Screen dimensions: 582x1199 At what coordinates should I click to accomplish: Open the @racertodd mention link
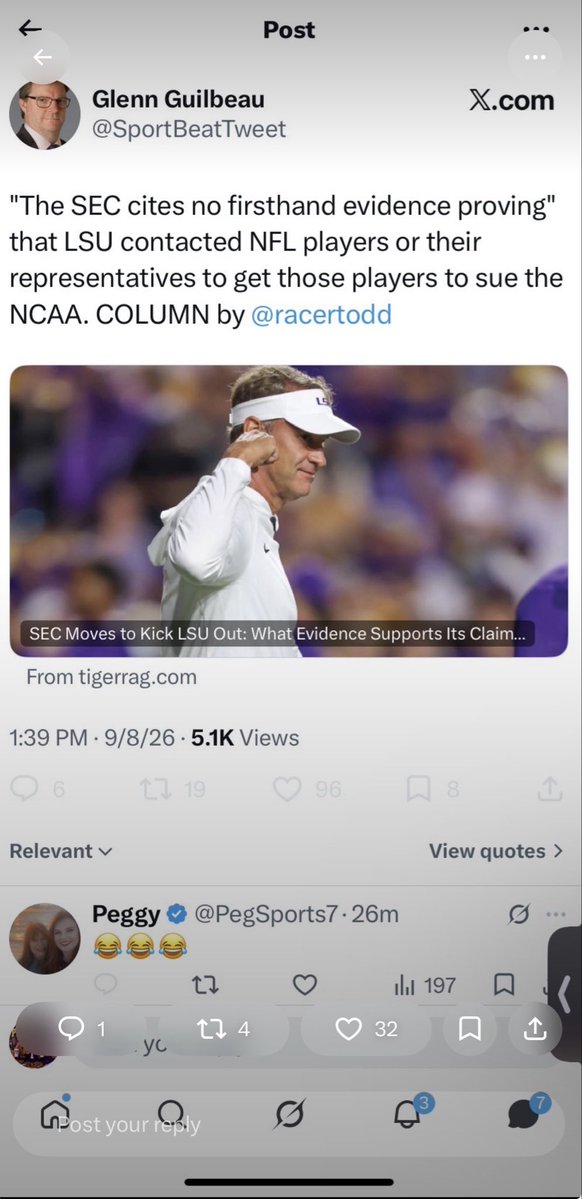[x=321, y=314]
